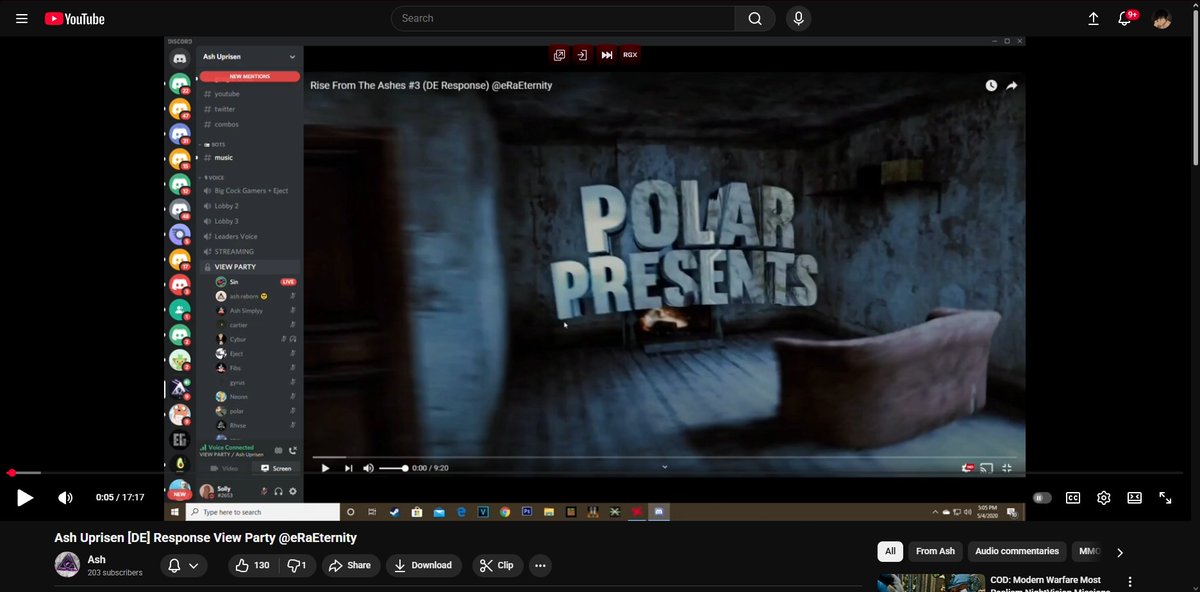Click the YouTube search field
The height and width of the screenshot is (592, 1200).
click(565, 18)
